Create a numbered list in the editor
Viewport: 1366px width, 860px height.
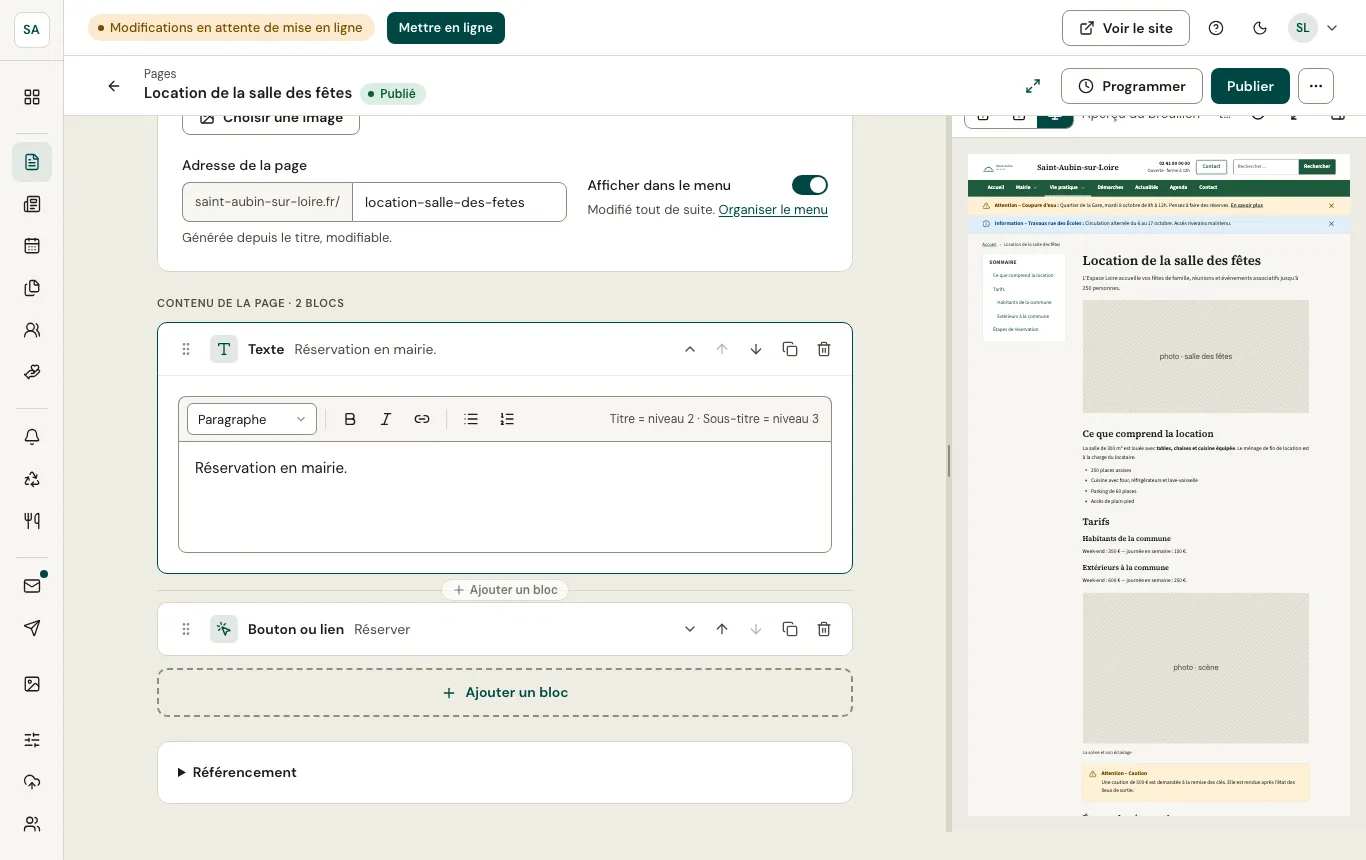coord(507,419)
